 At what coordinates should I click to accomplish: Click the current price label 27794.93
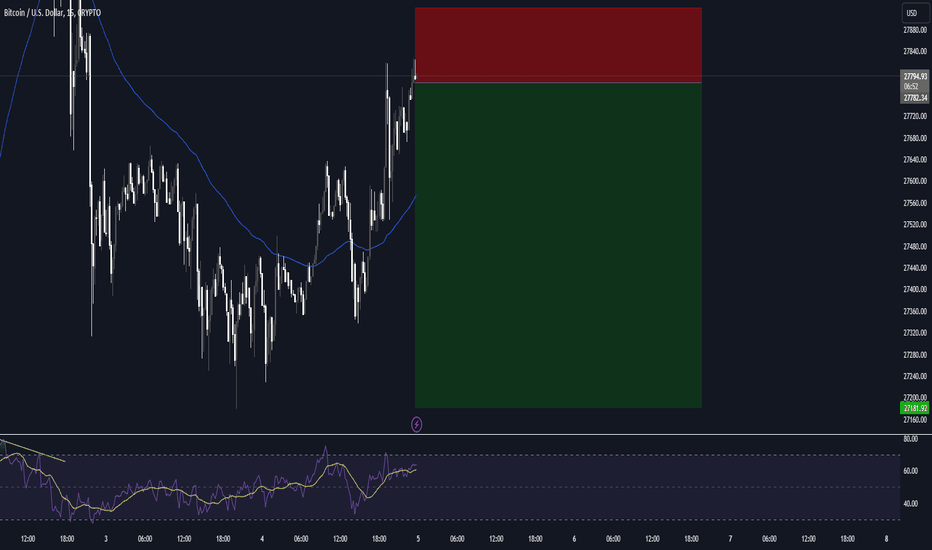pos(915,77)
